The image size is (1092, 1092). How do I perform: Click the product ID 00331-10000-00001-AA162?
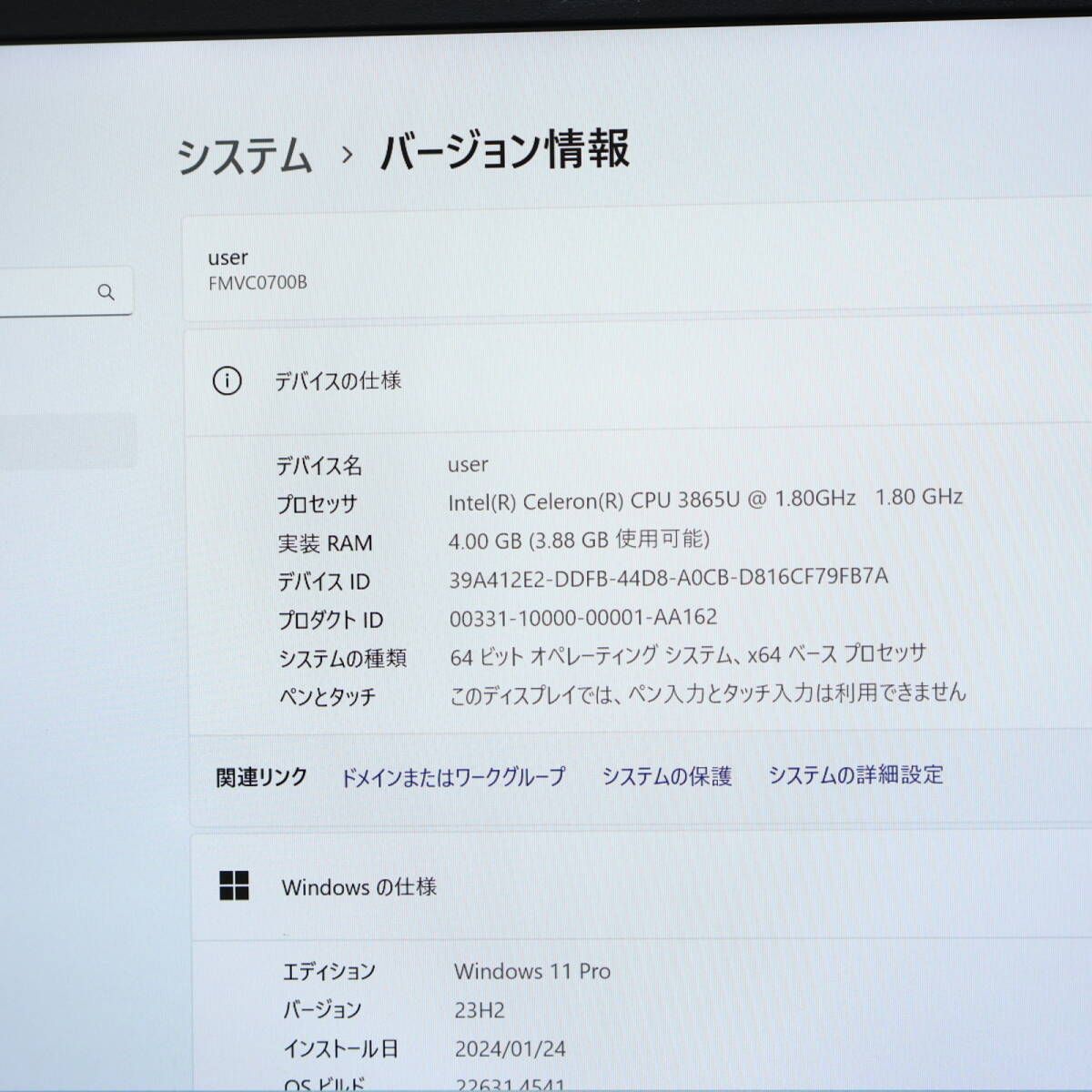click(583, 618)
